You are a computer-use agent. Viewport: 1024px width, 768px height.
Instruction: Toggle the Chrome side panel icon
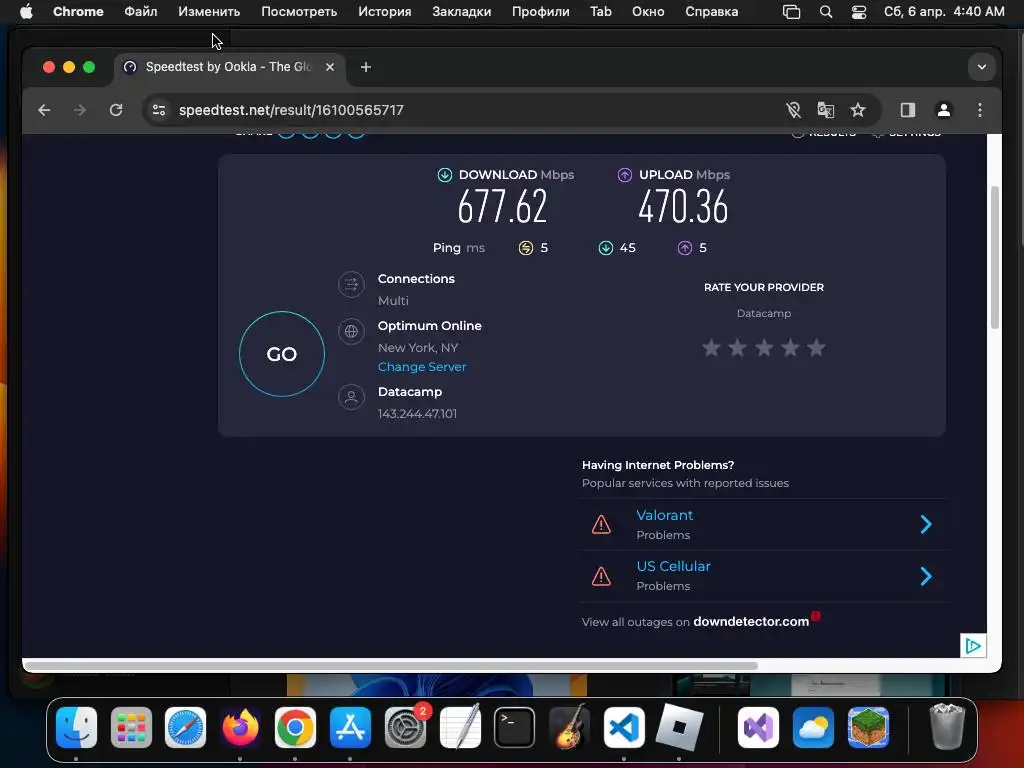pyautogui.click(x=908, y=110)
